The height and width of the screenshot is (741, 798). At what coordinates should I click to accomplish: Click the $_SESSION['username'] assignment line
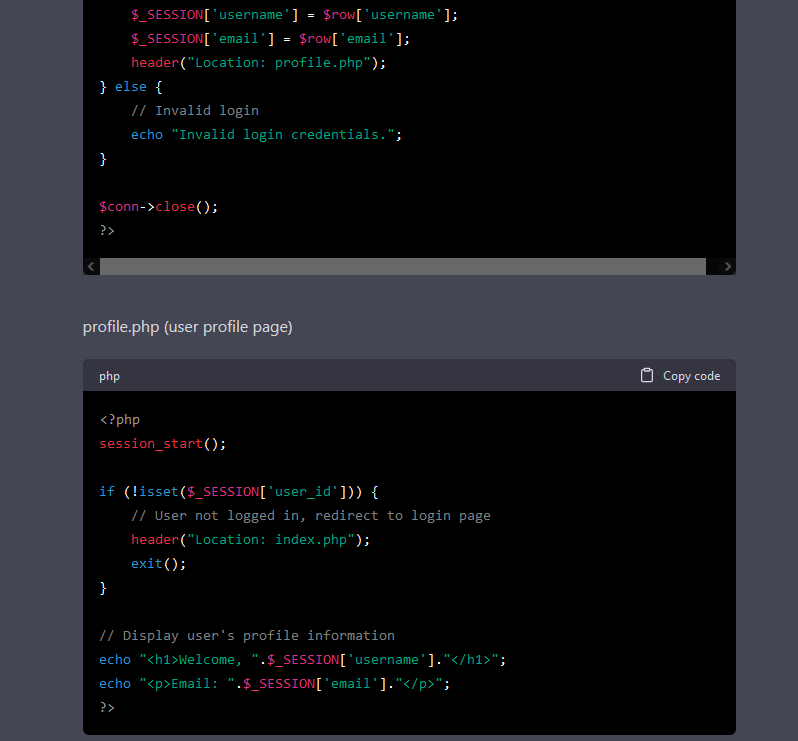click(295, 15)
